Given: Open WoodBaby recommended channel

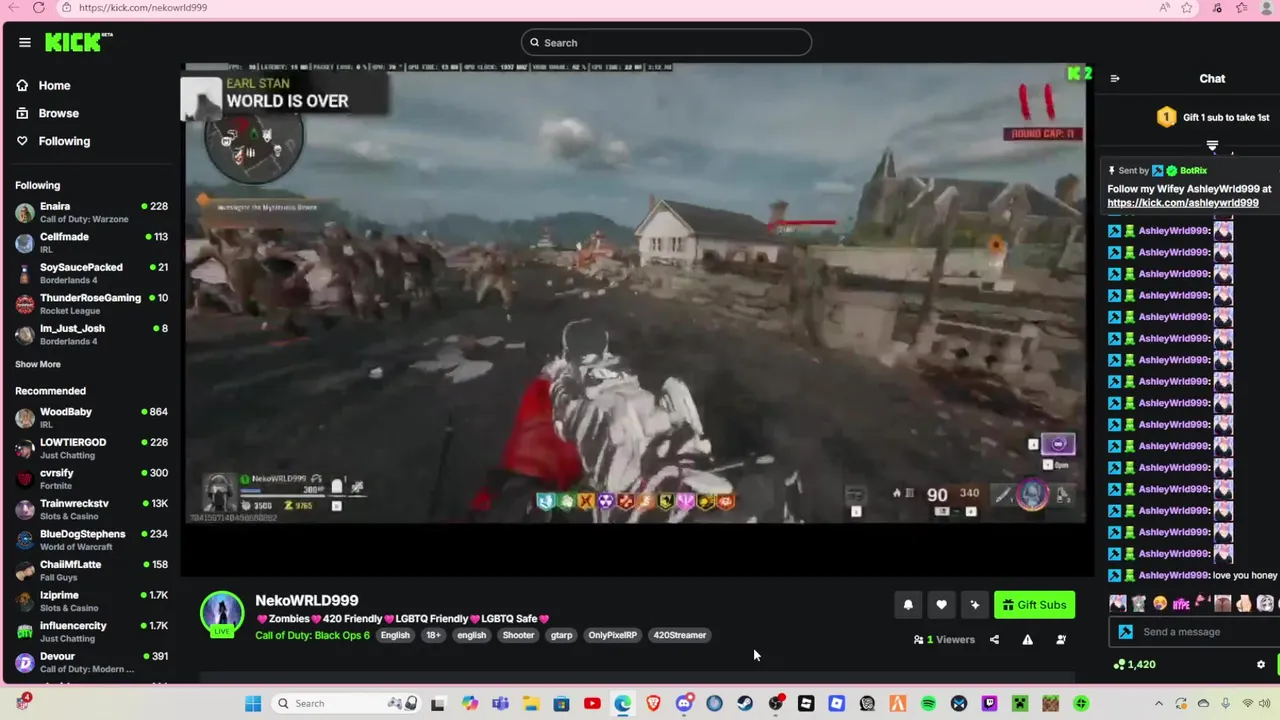Looking at the screenshot, I should click(91, 418).
